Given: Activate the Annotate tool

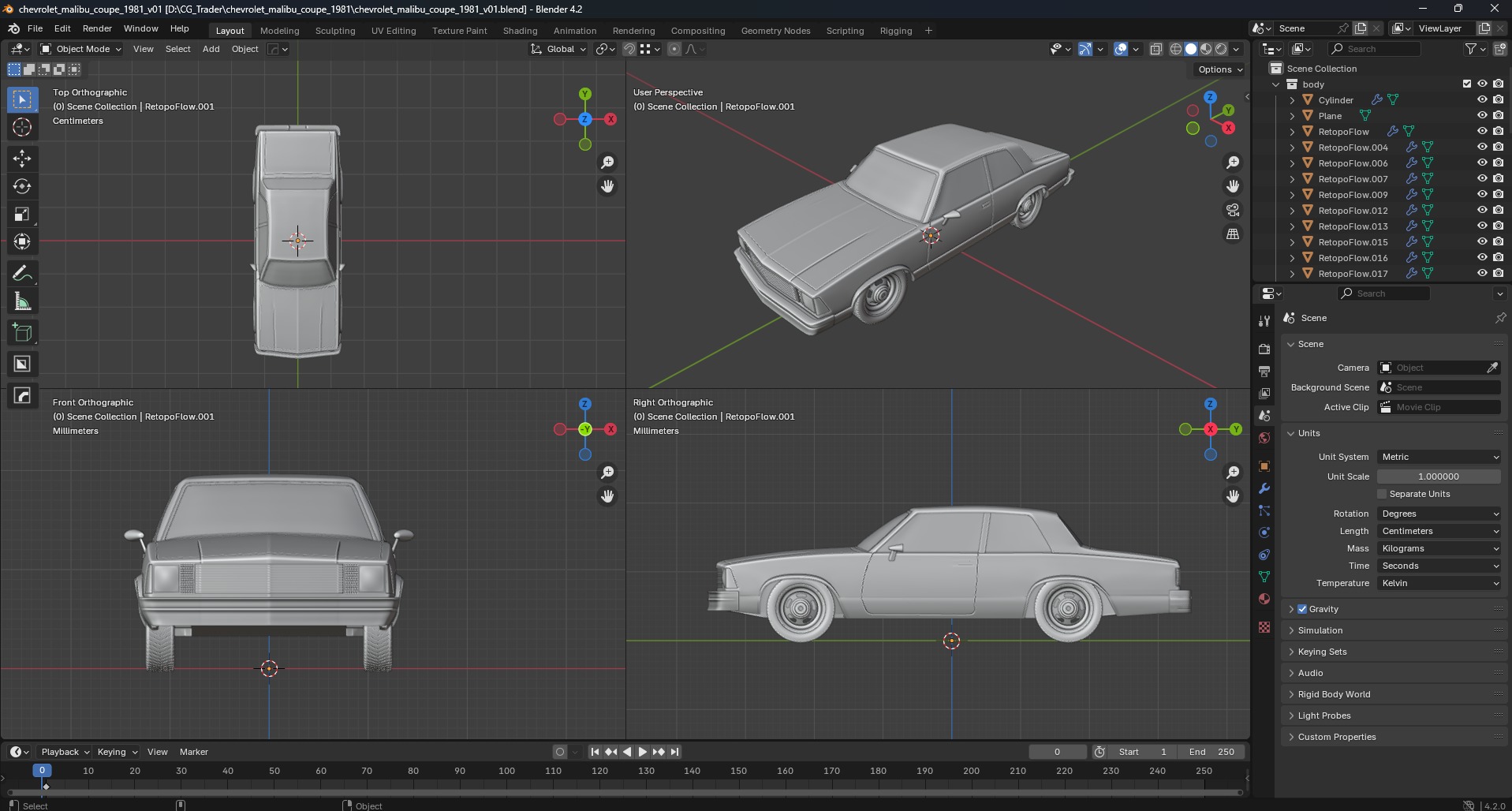Looking at the screenshot, I should point(22,274).
